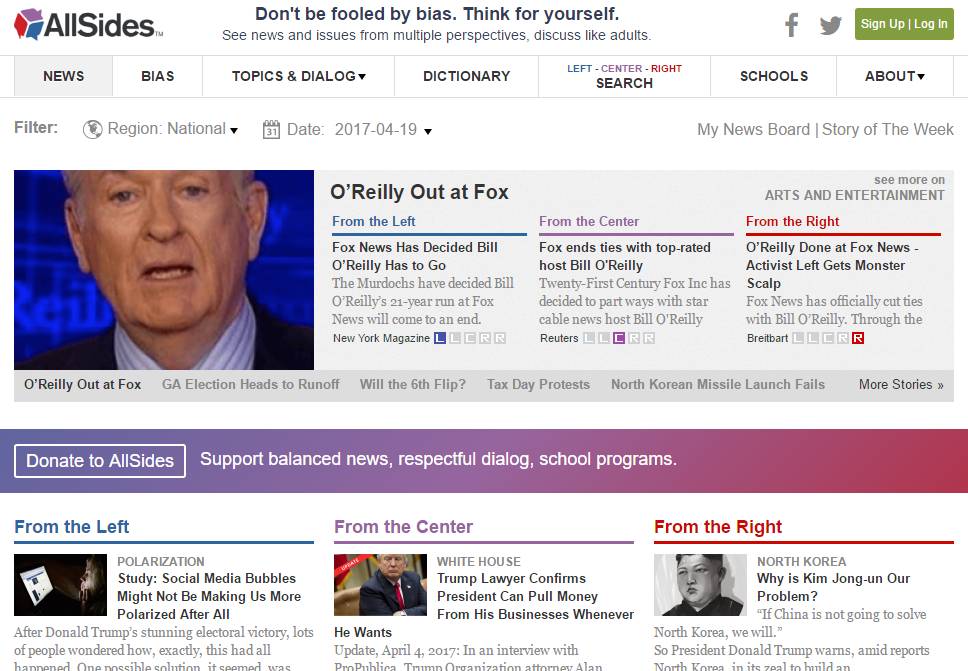Click the globe icon beside Region
Image resolution: width=968 pixels, height=671 pixels.
point(93,129)
